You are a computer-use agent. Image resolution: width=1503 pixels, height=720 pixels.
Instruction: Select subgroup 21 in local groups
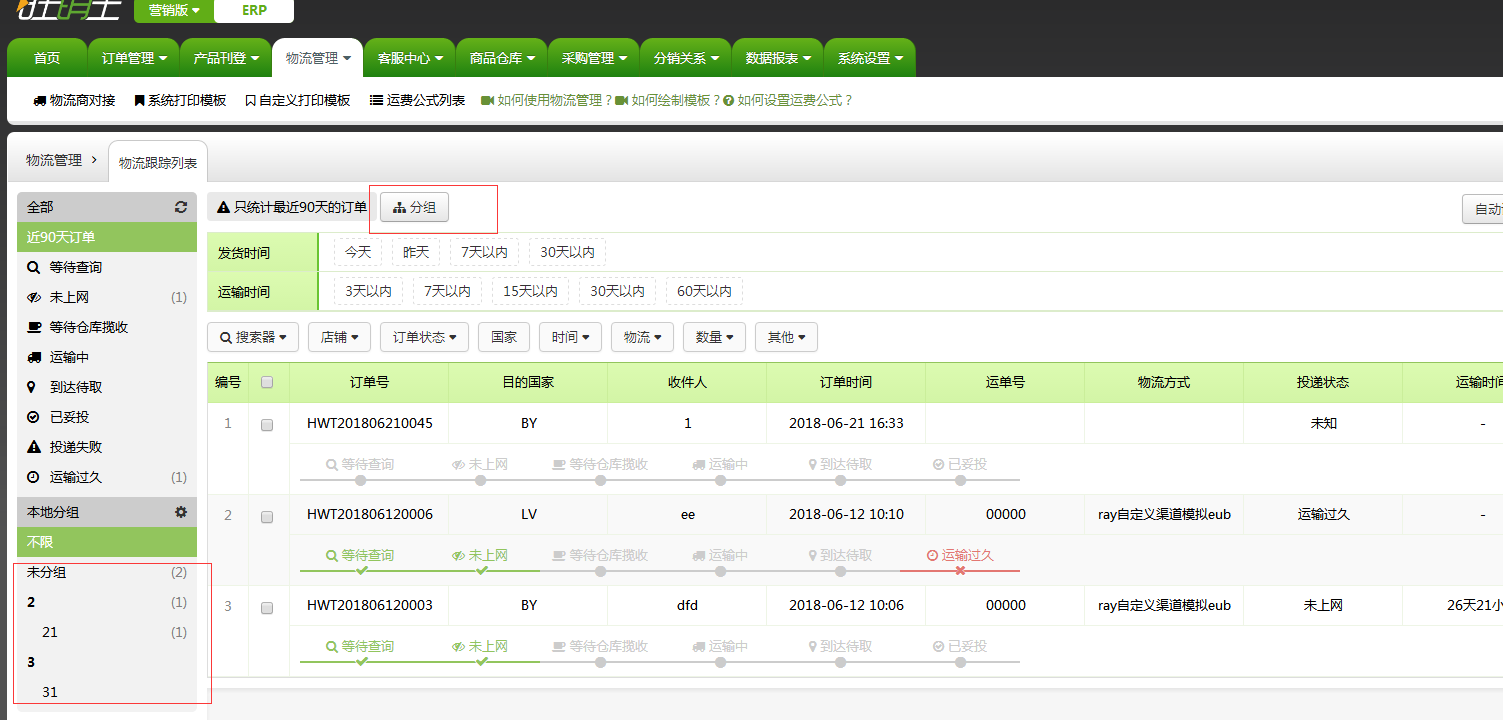tap(107, 632)
